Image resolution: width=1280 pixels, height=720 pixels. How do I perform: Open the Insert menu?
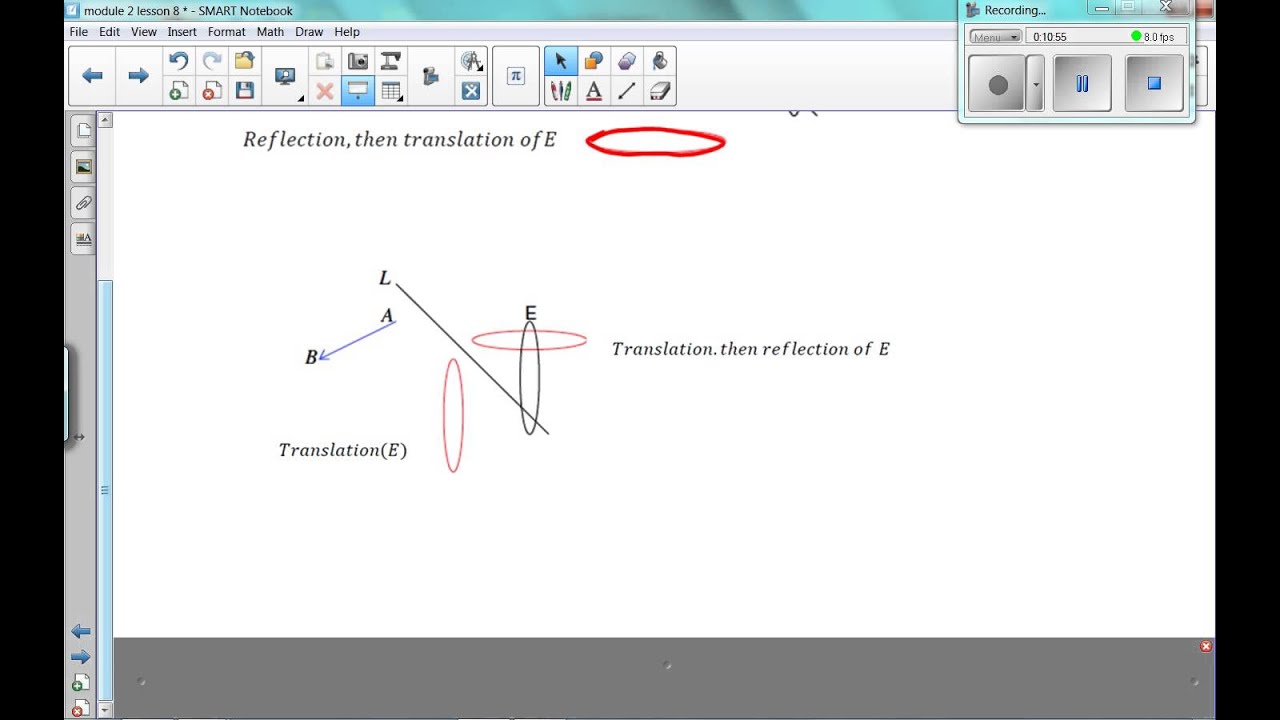point(182,32)
